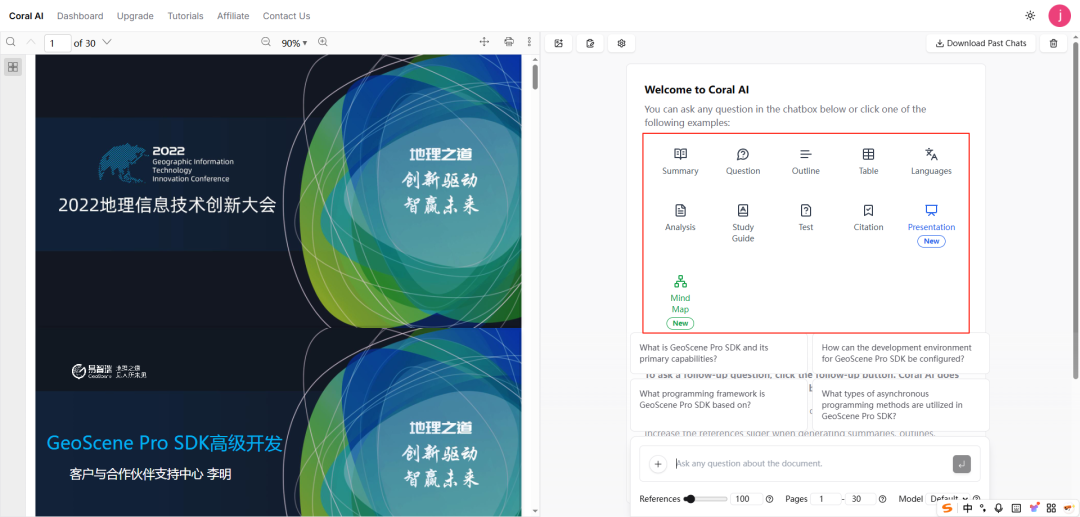Select the Question example icon

coord(742,154)
